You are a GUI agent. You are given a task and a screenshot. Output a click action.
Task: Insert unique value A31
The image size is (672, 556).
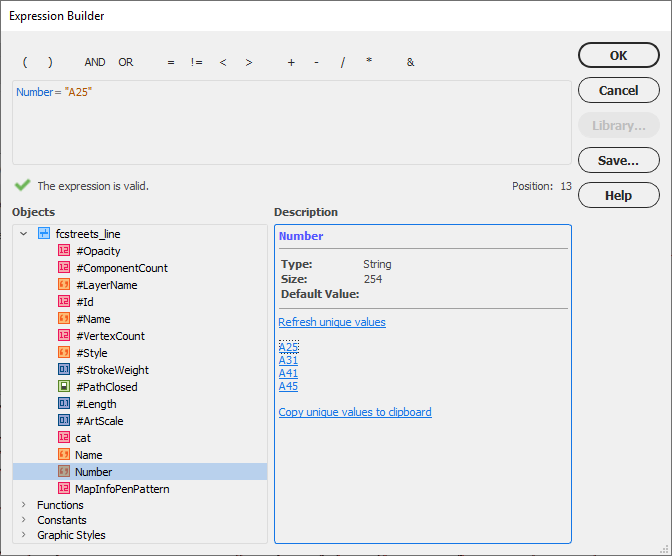coord(288,360)
